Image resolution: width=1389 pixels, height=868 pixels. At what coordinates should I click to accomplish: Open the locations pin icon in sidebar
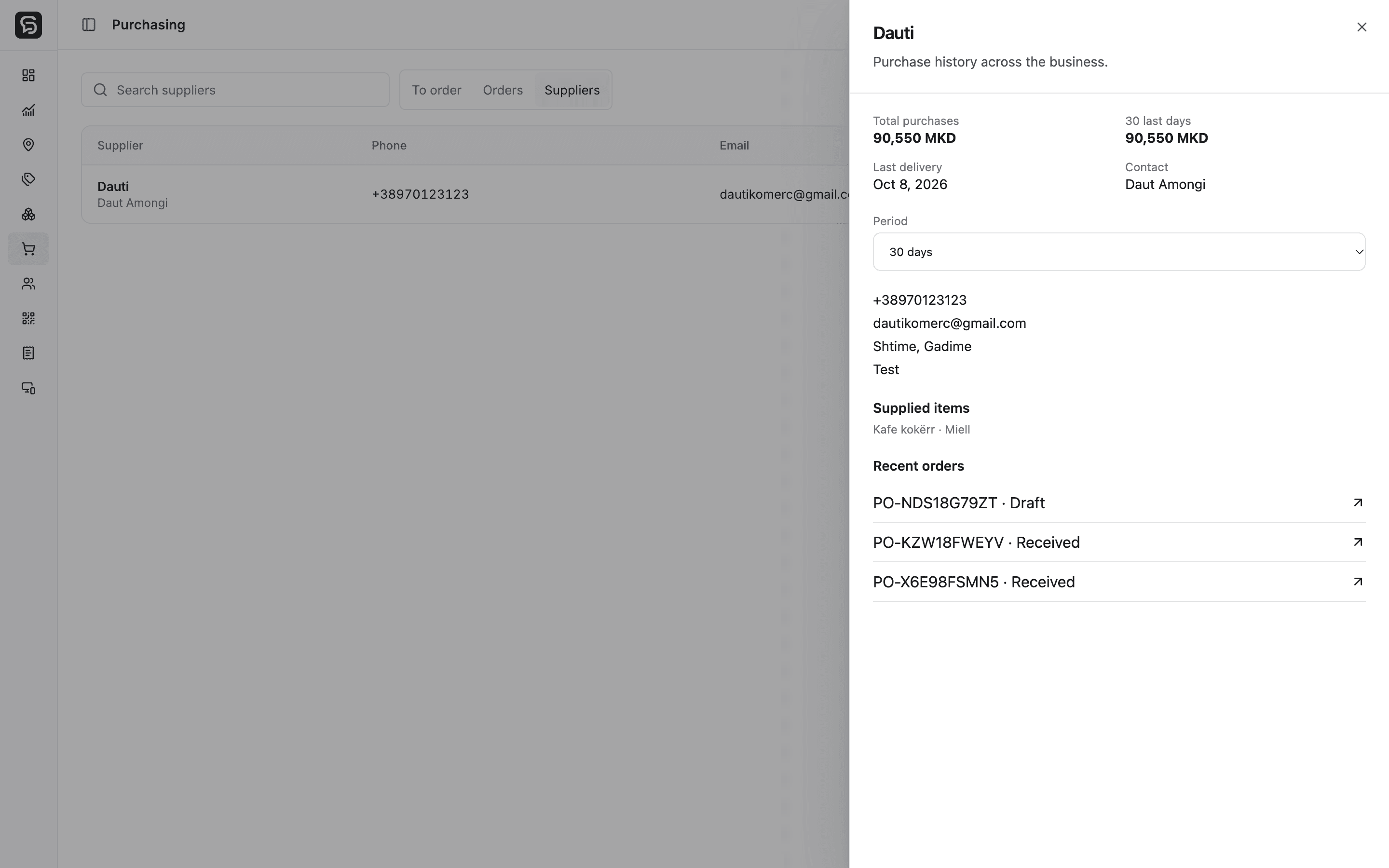point(28,145)
